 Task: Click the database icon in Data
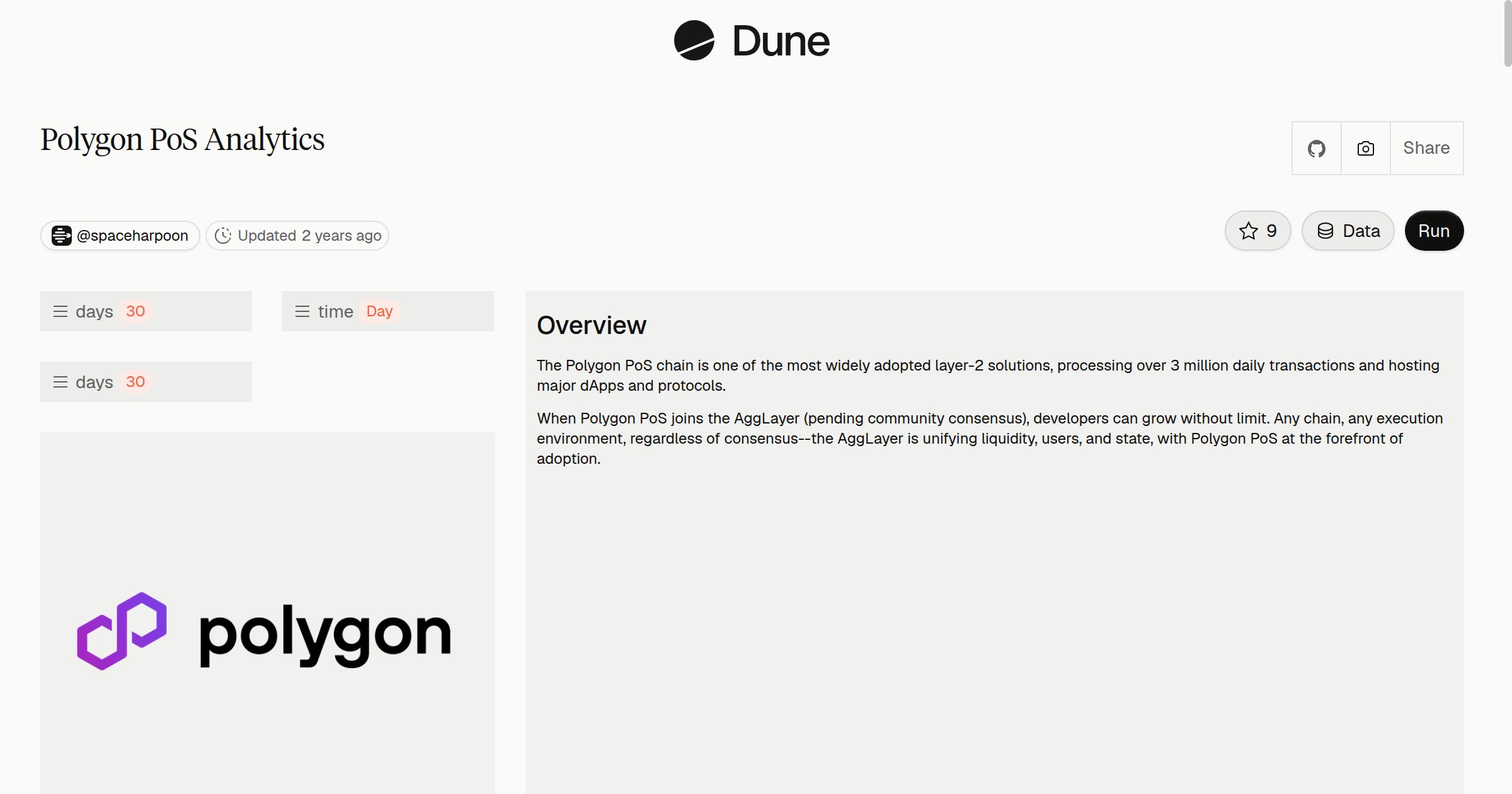(x=1326, y=231)
